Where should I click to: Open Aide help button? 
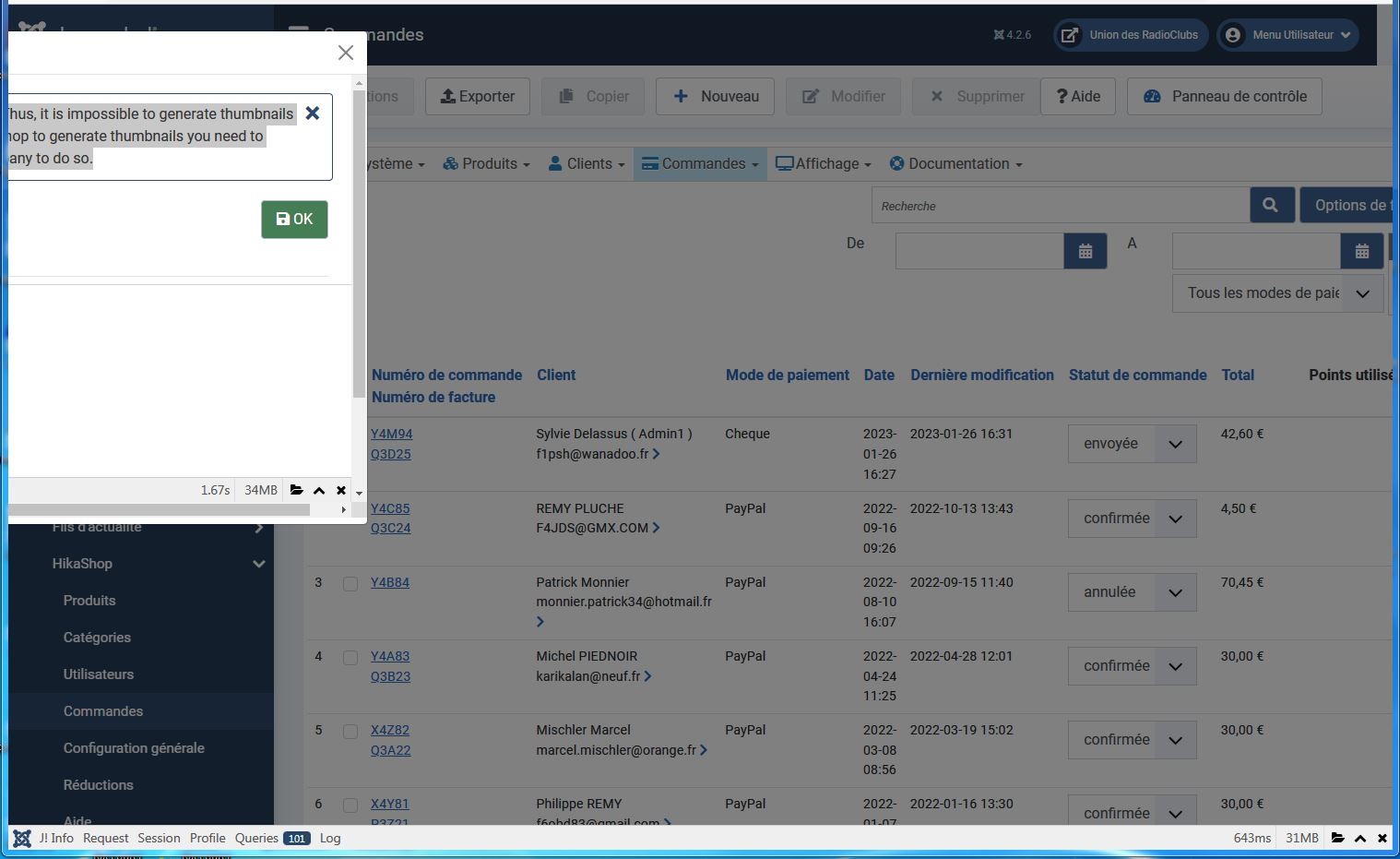pos(1078,96)
